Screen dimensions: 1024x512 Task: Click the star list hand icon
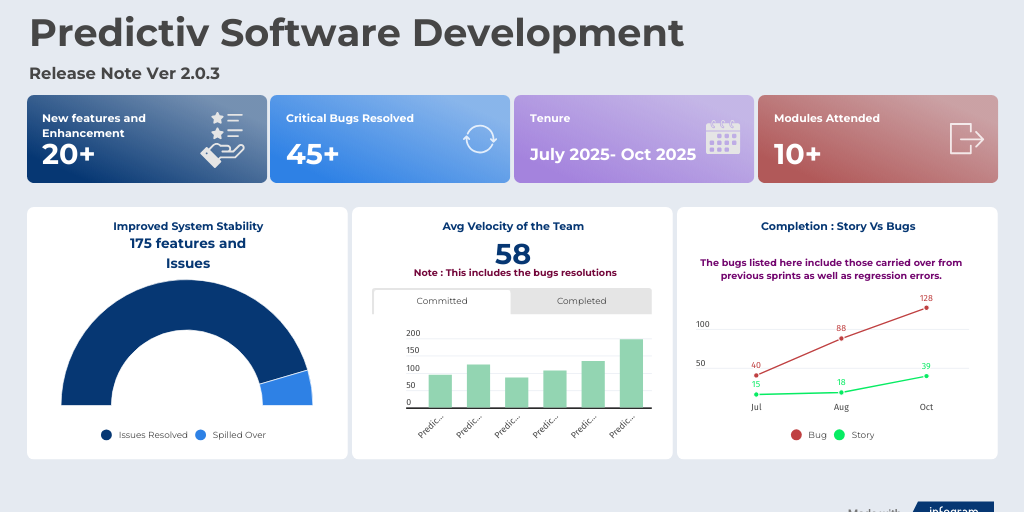tap(222, 139)
